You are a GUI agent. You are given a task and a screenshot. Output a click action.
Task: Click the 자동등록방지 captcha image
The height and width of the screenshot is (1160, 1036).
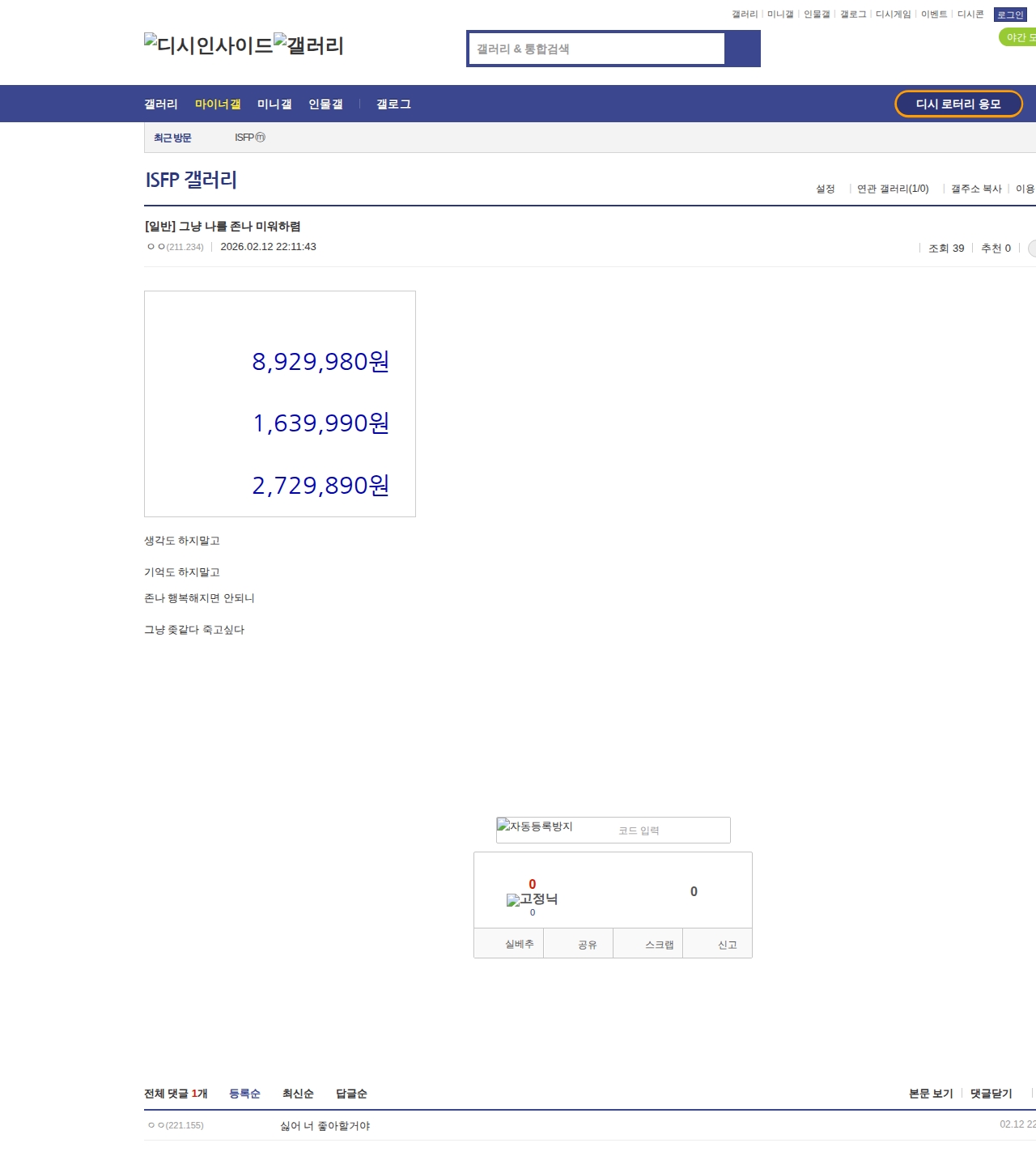tap(535, 826)
